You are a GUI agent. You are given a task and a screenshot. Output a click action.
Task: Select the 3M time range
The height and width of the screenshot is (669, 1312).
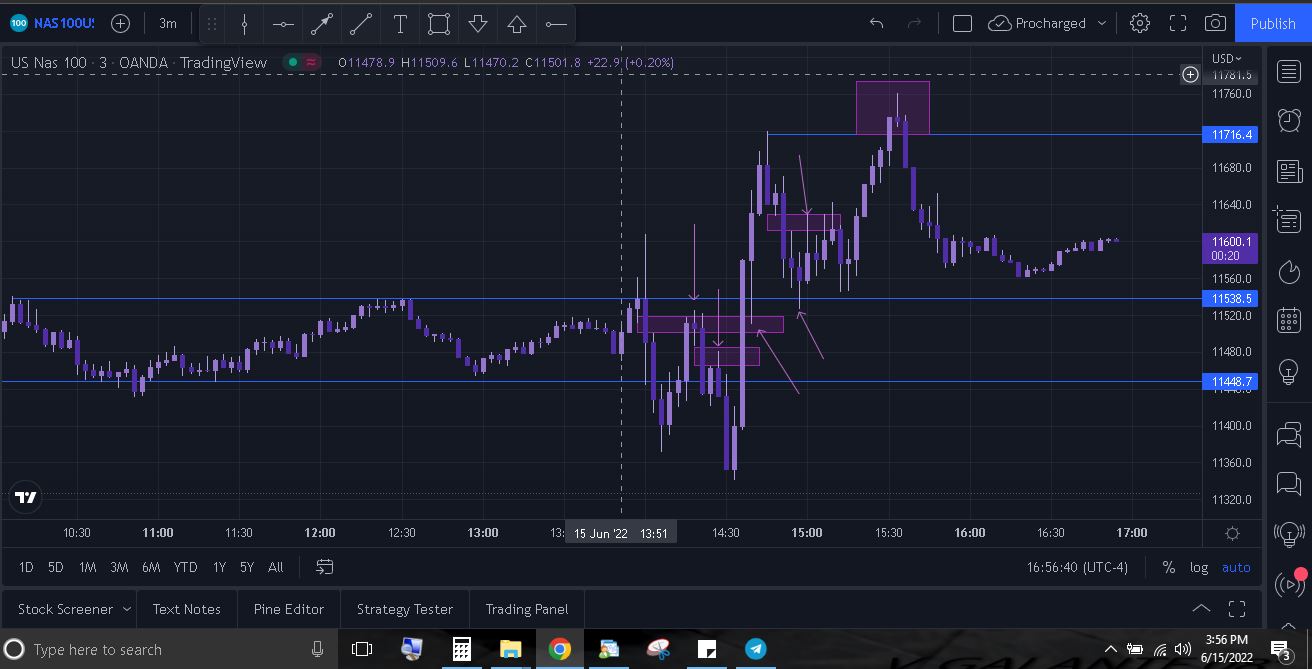pyautogui.click(x=119, y=567)
